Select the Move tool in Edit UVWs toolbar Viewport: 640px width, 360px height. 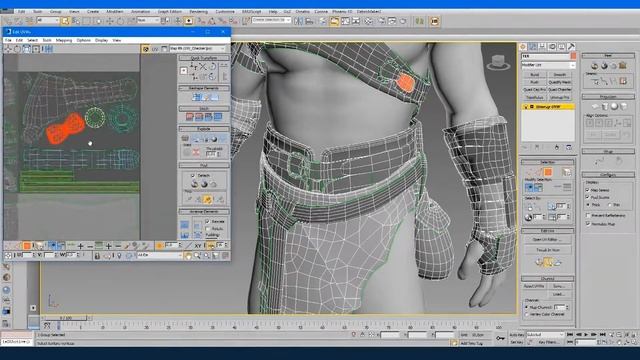(x=8, y=49)
